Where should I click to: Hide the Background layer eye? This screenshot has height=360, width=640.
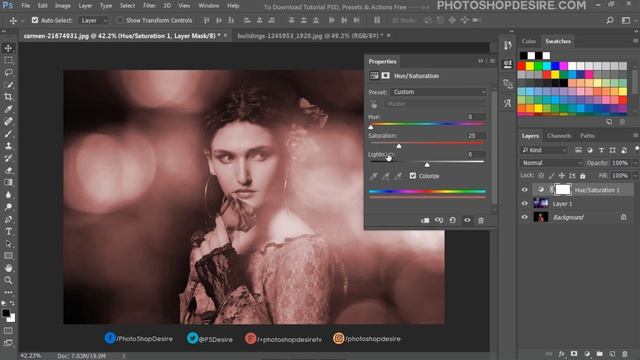click(x=524, y=217)
